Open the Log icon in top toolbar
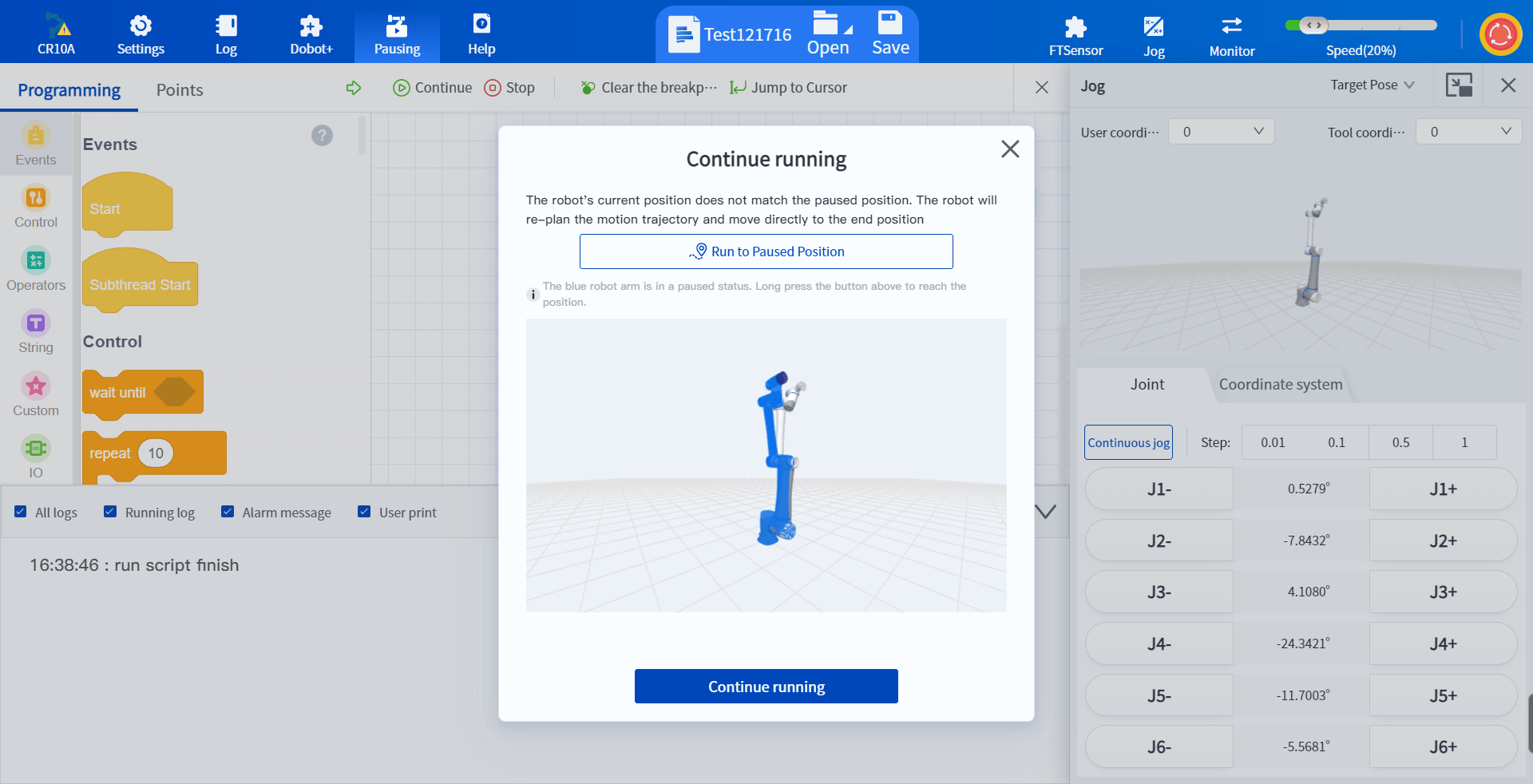The width and height of the screenshot is (1533, 784). click(x=226, y=26)
